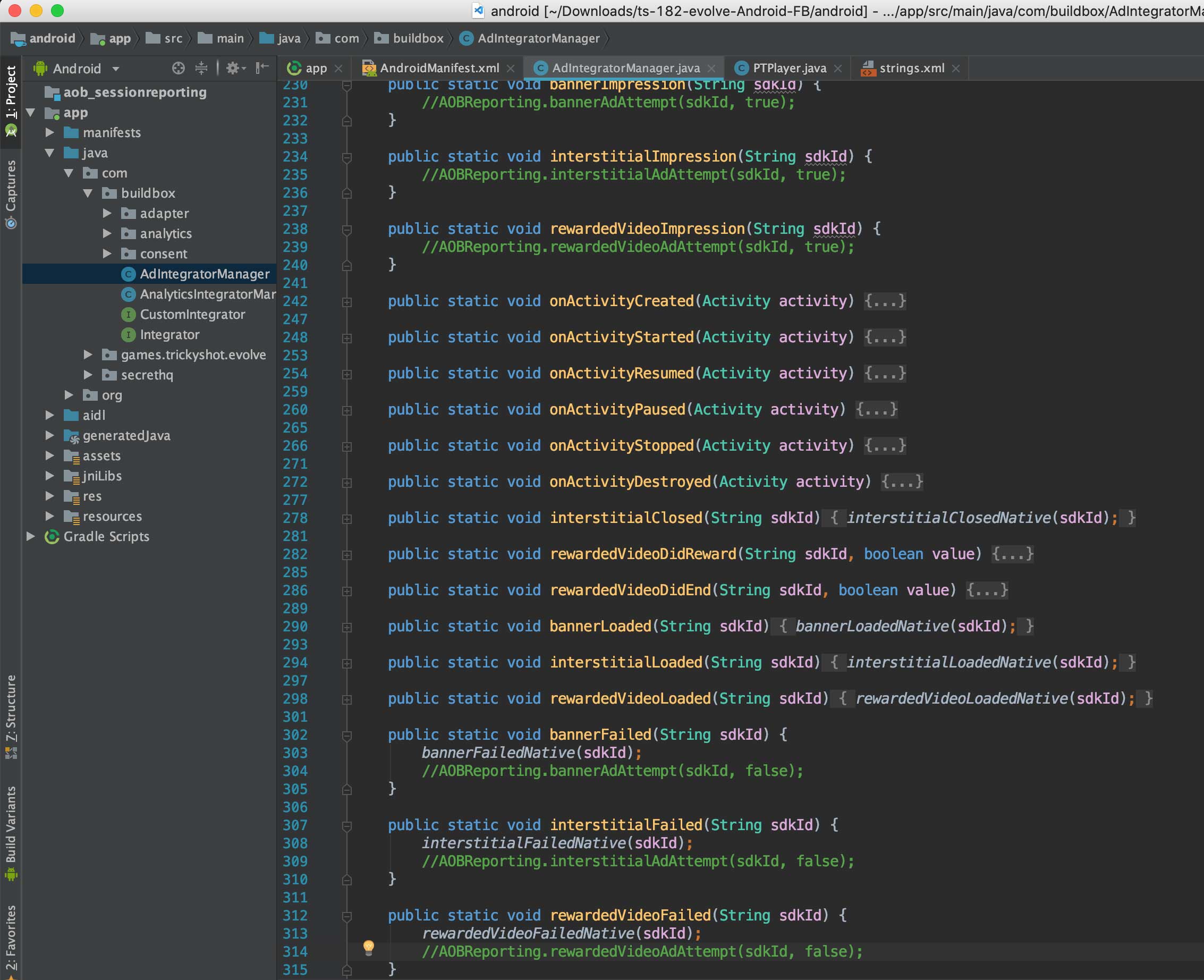This screenshot has width=1204, height=980.
Task: Click the scroll-from-source target icon
Action: click(x=179, y=69)
